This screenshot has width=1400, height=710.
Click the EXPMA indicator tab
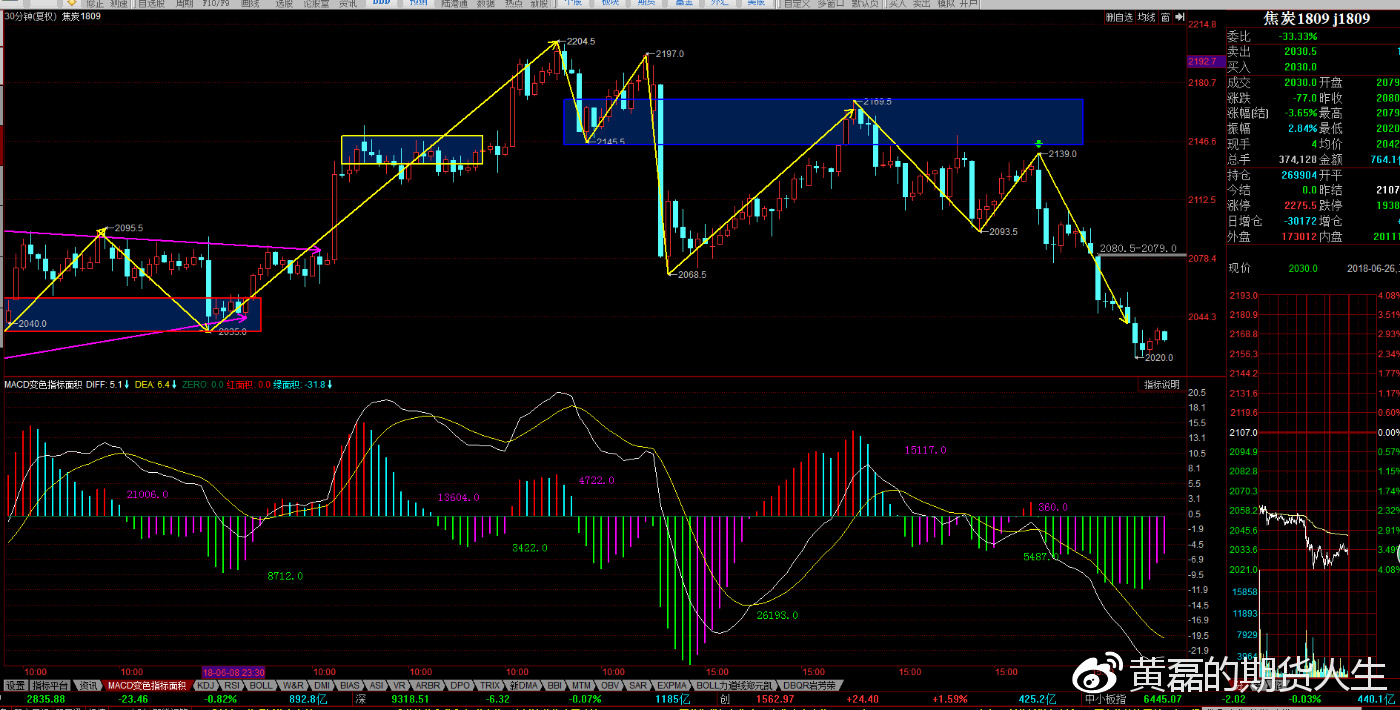pyautogui.click(x=672, y=685)
